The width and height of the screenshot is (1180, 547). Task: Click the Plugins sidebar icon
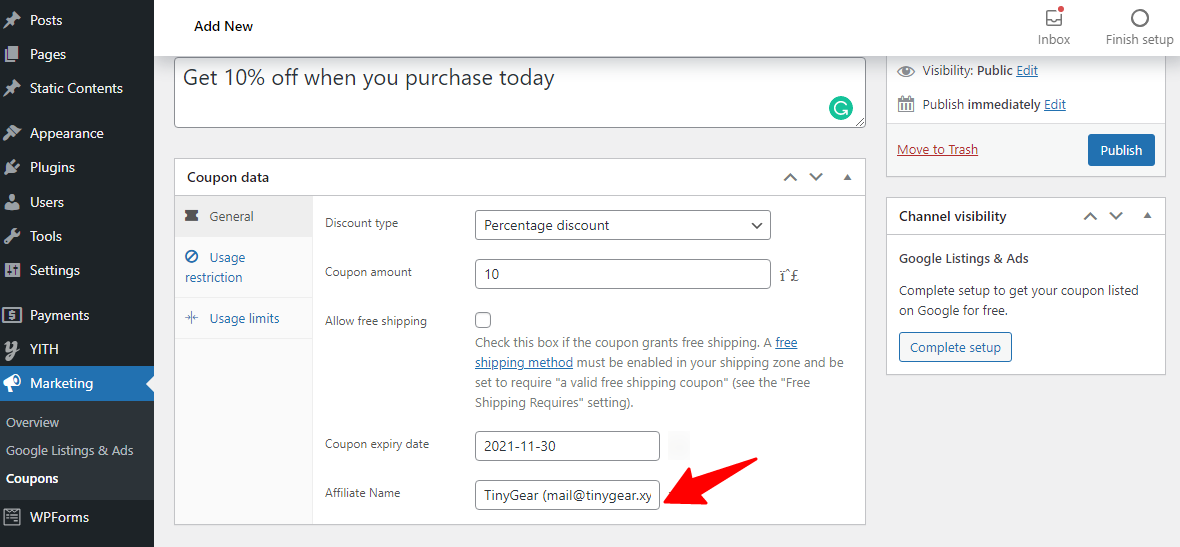pyautogui.click(x=12, y=167)
